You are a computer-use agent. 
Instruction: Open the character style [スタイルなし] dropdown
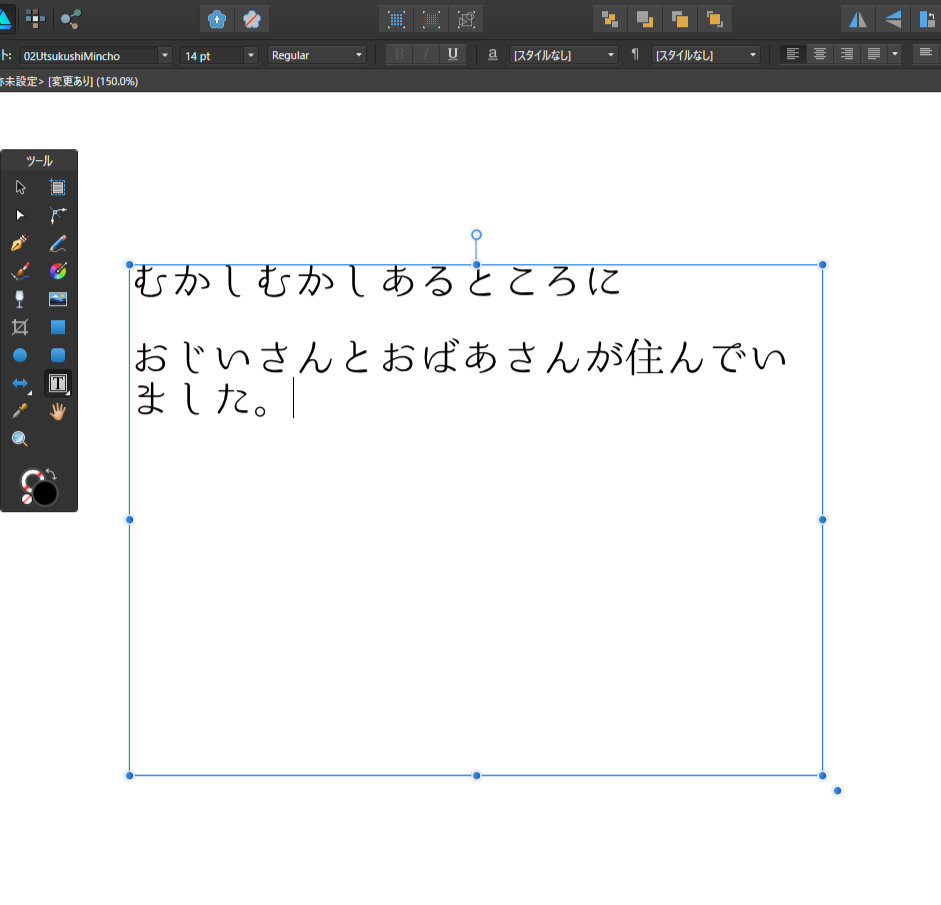pos(564,55)
